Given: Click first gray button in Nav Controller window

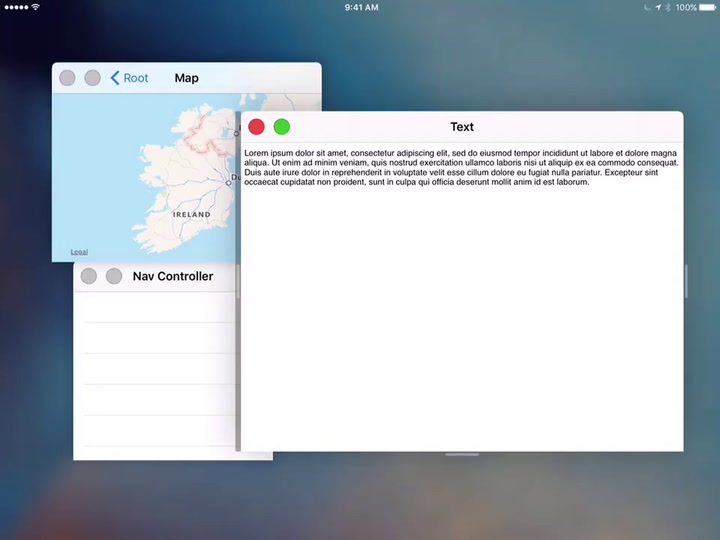Looking at the screenshot, I should click(89, 276).
